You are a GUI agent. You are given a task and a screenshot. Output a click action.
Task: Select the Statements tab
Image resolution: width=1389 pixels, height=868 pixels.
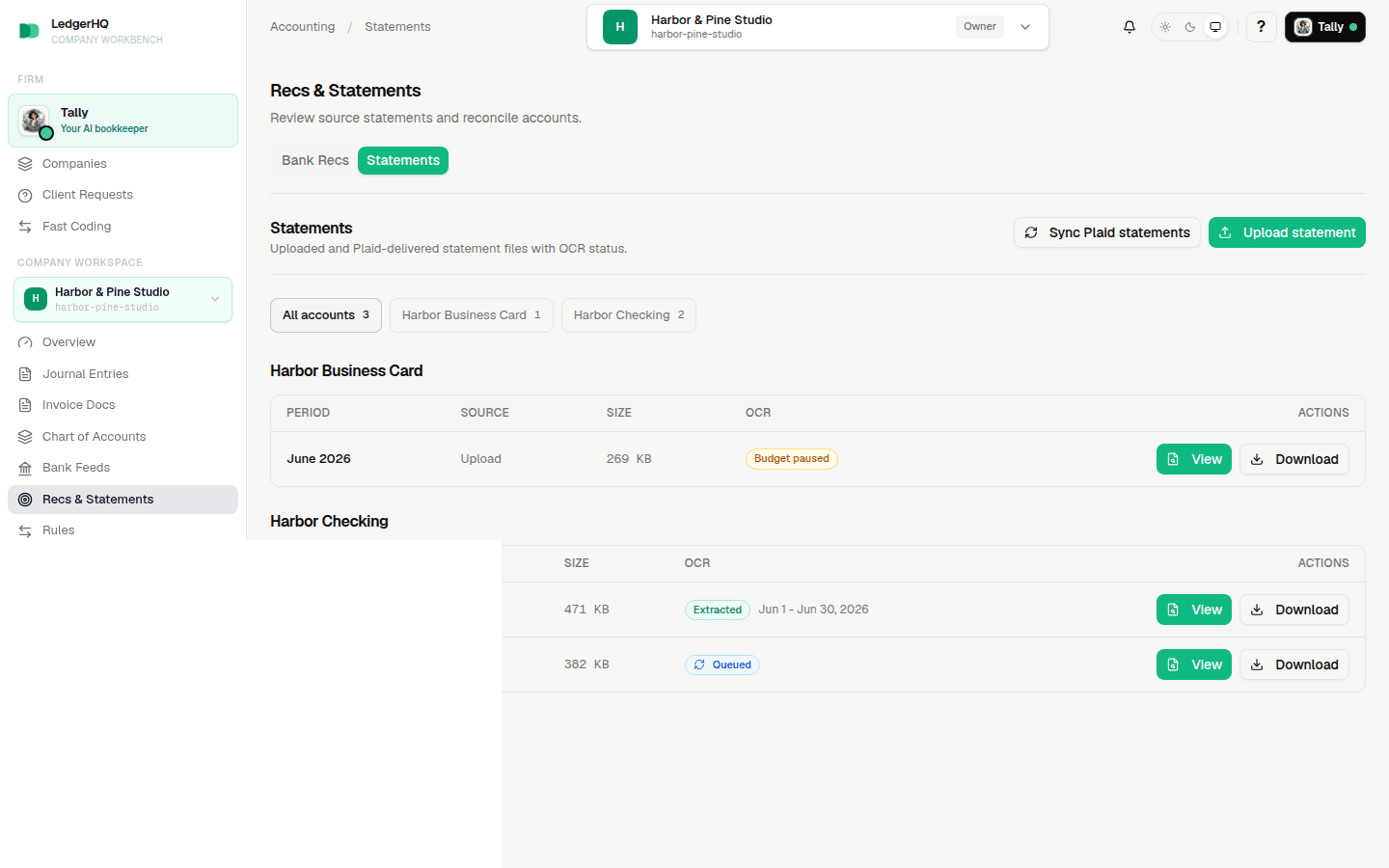pos(403,160)
